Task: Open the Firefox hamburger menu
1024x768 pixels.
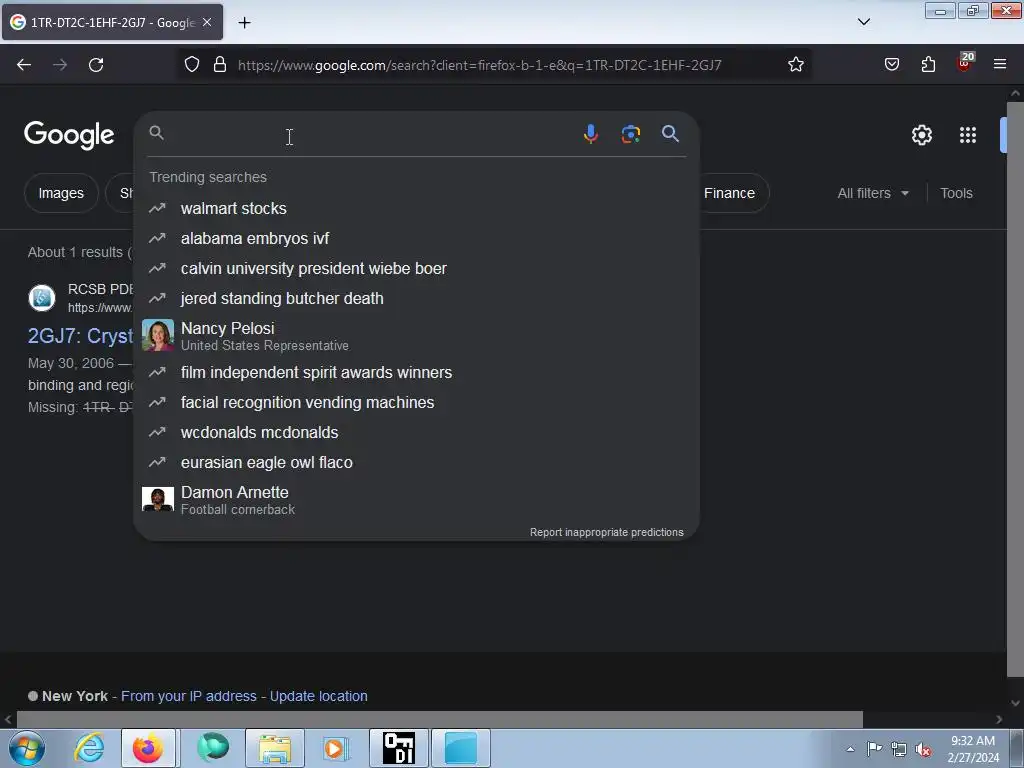Action: 1000,65
